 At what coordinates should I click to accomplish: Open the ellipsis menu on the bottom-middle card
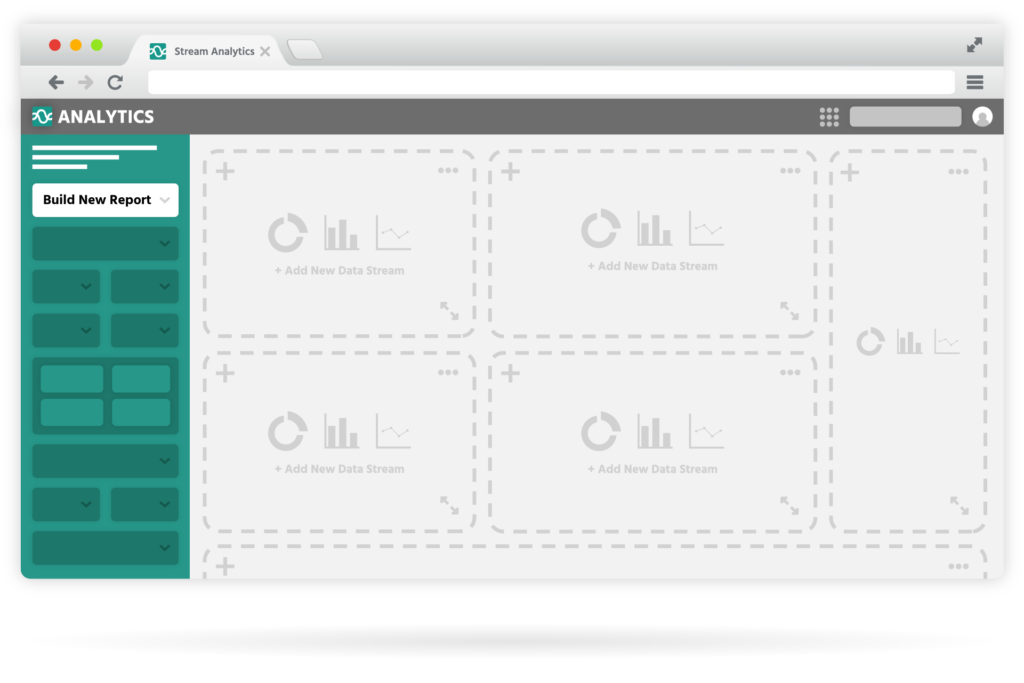pos(790,372)
